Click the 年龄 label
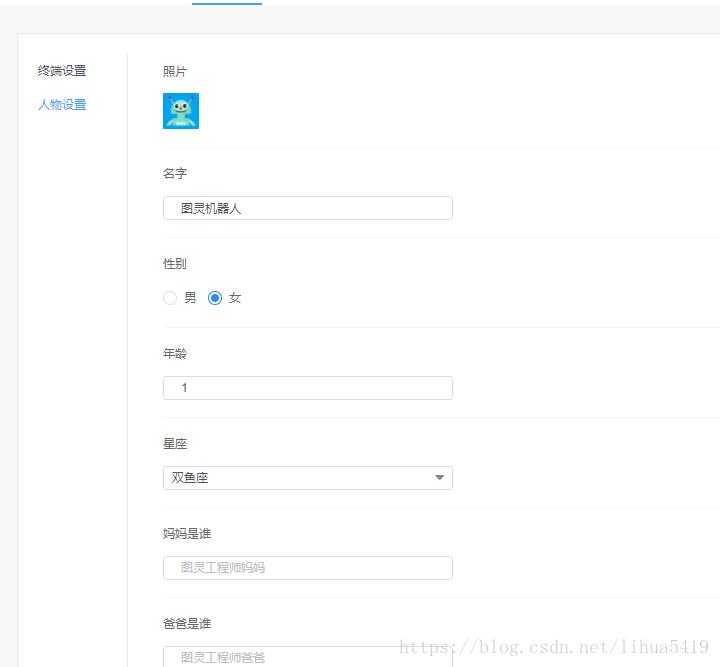 click(x=175, y=353)
